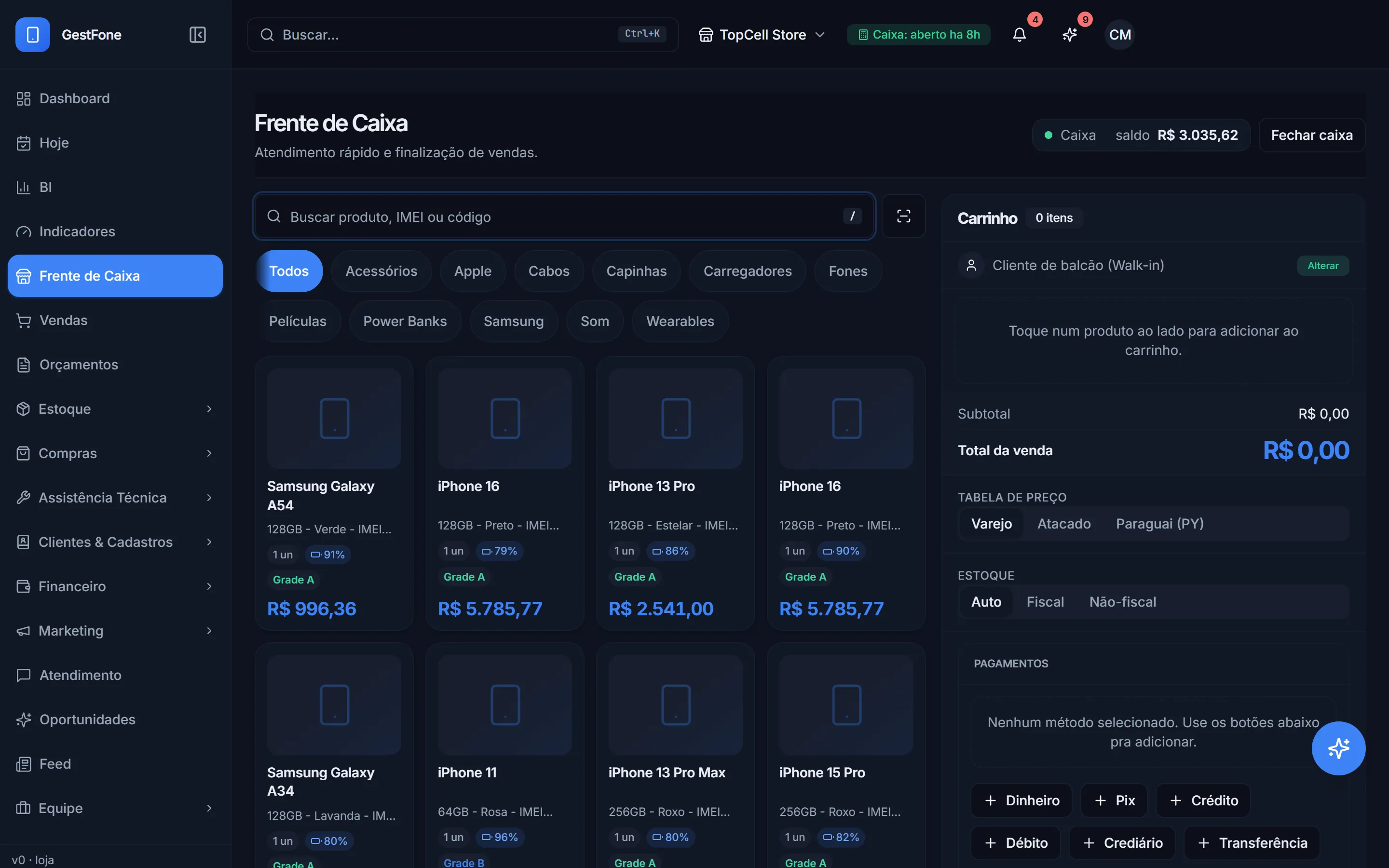Click the Fechar caixa button

[1311, 135]
